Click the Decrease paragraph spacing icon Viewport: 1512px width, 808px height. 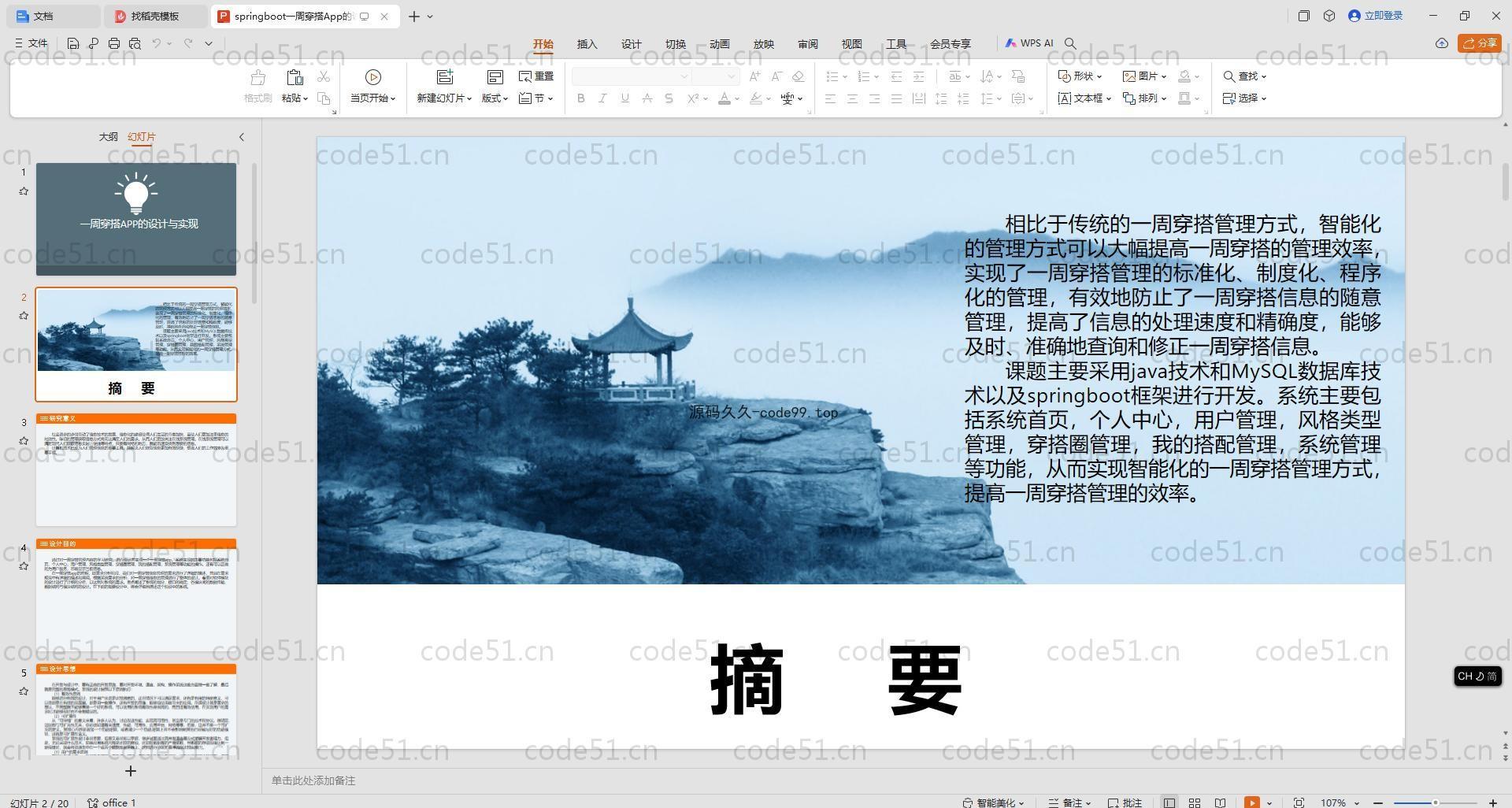click(963, 98)
